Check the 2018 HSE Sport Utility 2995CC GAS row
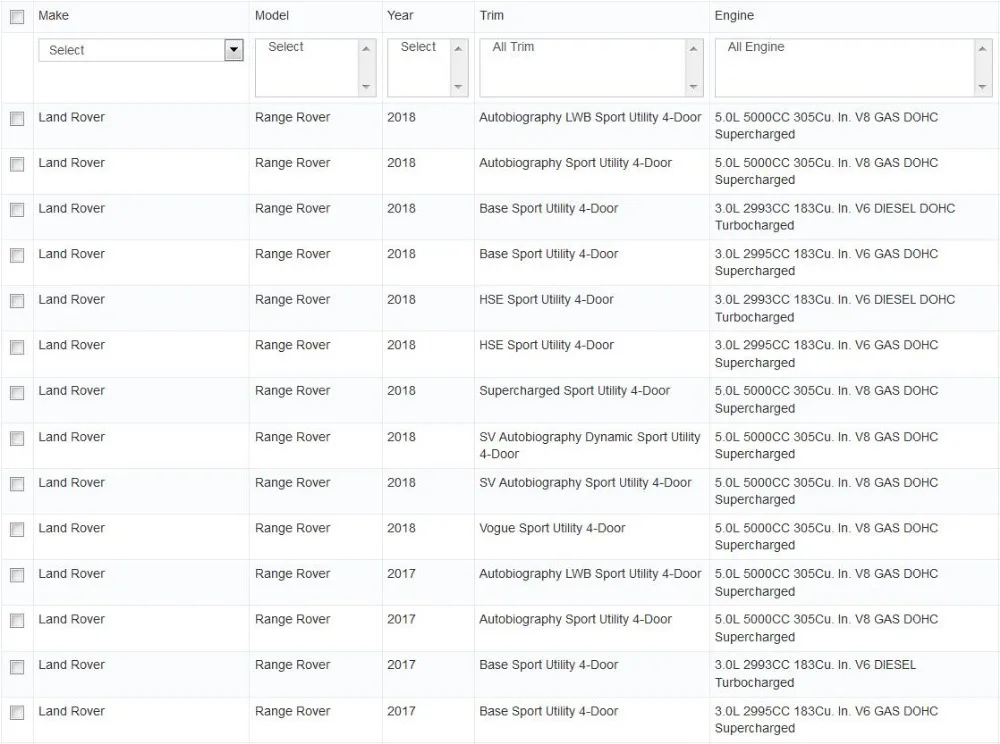Image resolution: width=1000 pixels, height=744 pixels. [17, 347]
